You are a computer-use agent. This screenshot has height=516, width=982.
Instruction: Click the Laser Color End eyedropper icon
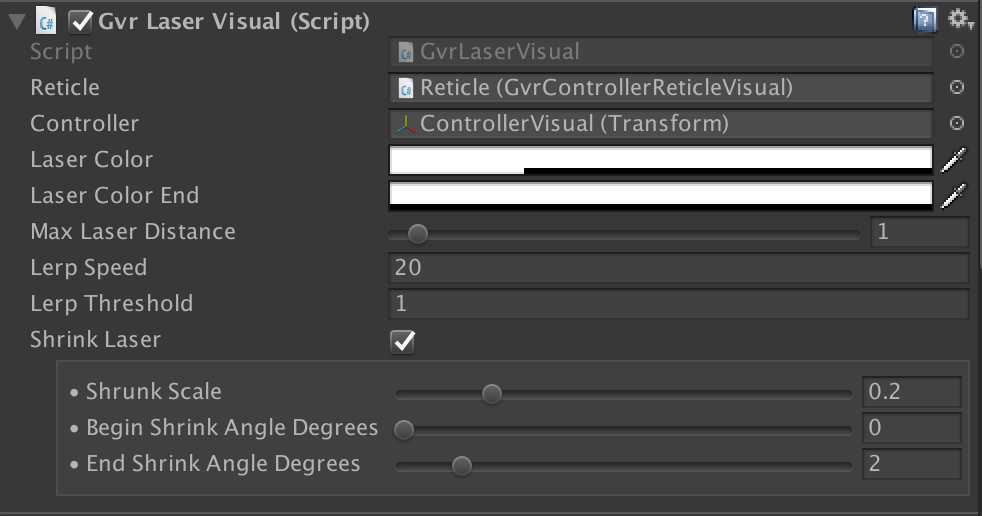[x=955, y=196]
